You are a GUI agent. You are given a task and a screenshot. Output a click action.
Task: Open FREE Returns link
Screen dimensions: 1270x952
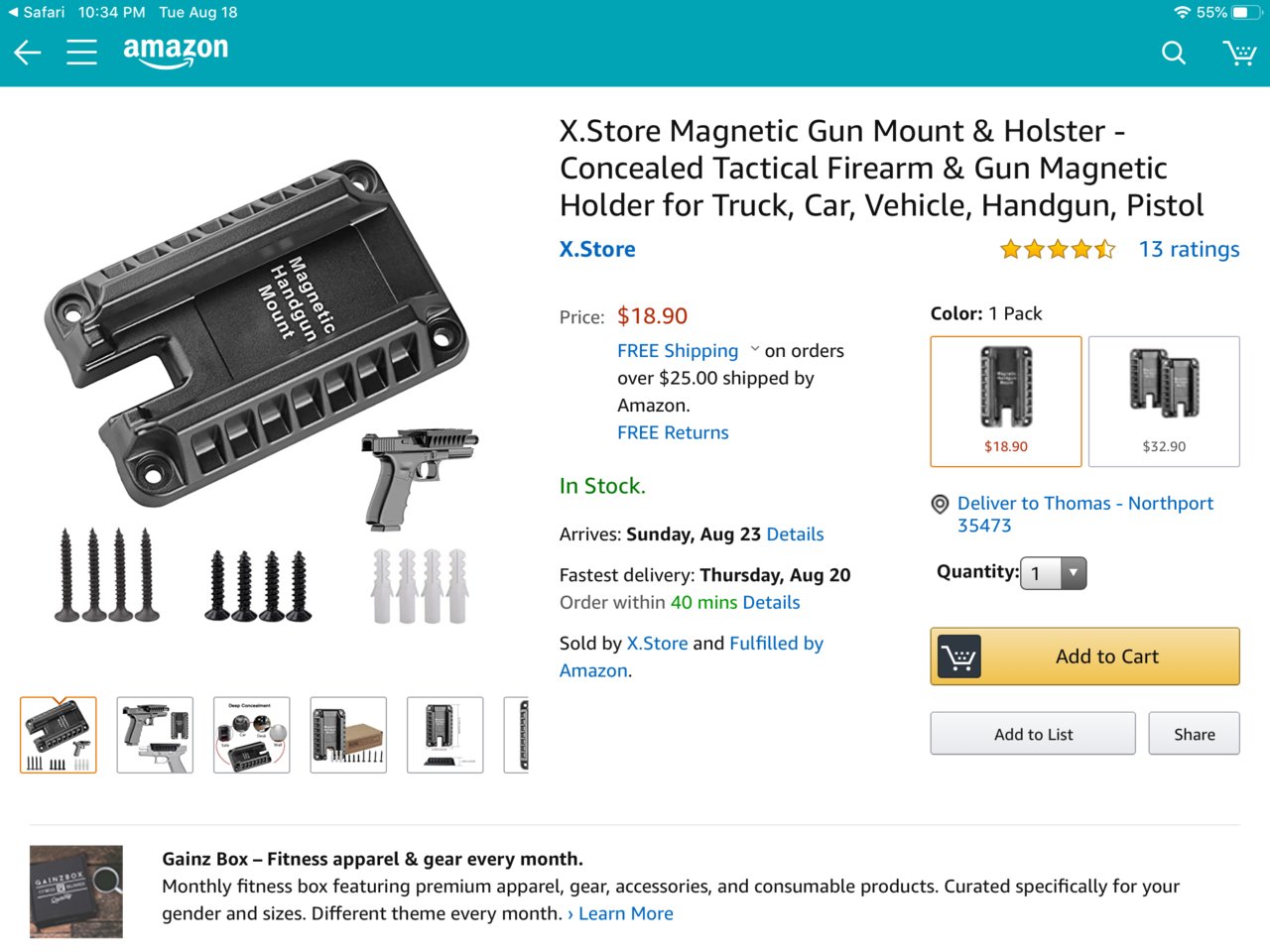(673, 432)
